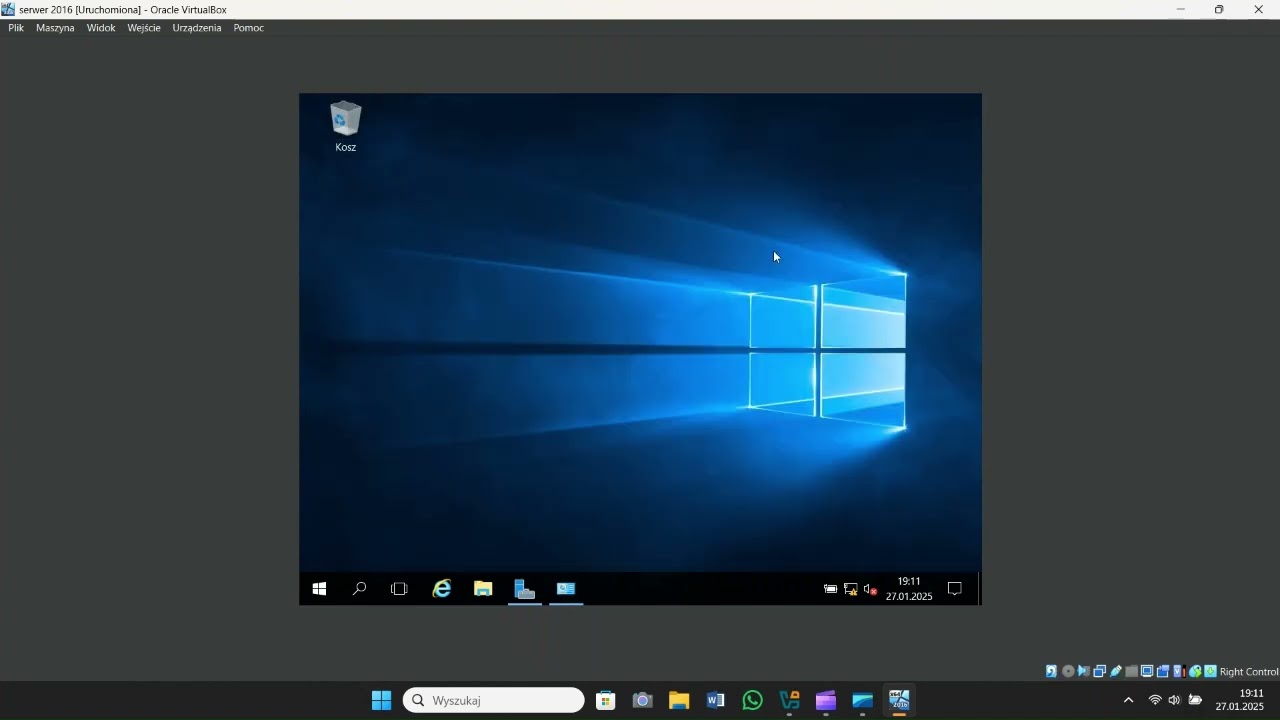
Task: Open the Maszyna menu
Action: coord(55,28)
